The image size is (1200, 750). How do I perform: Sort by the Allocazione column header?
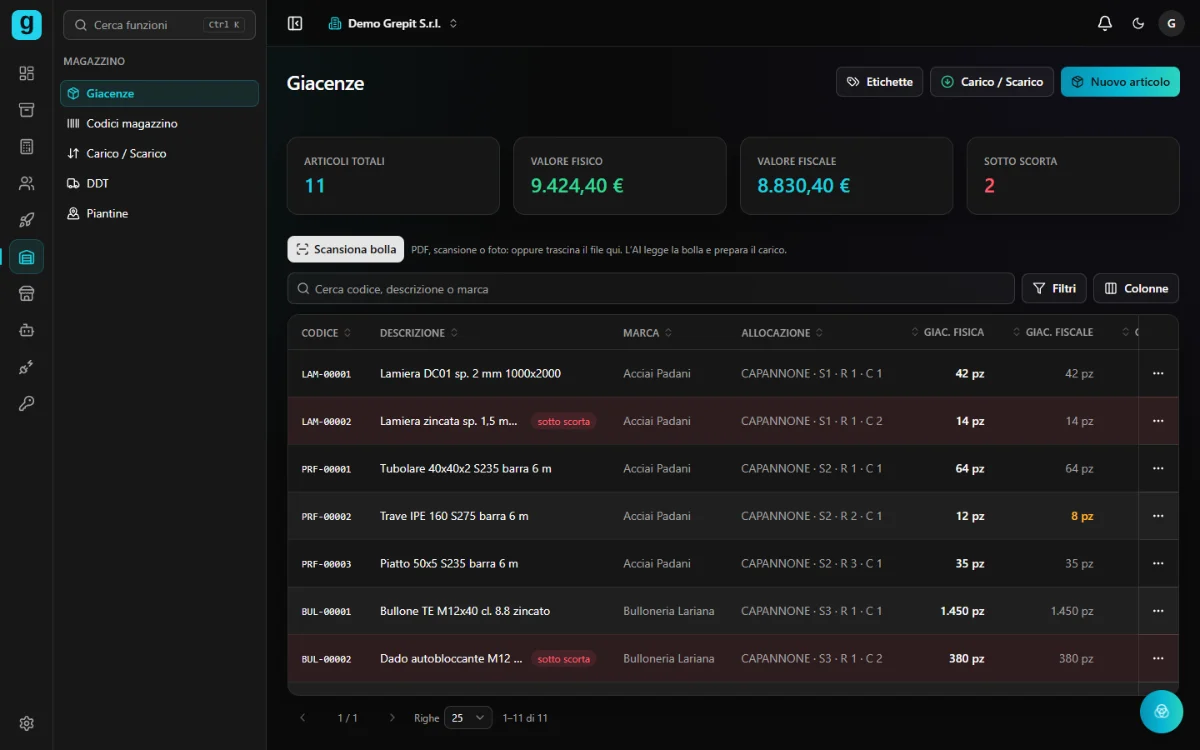782,333
